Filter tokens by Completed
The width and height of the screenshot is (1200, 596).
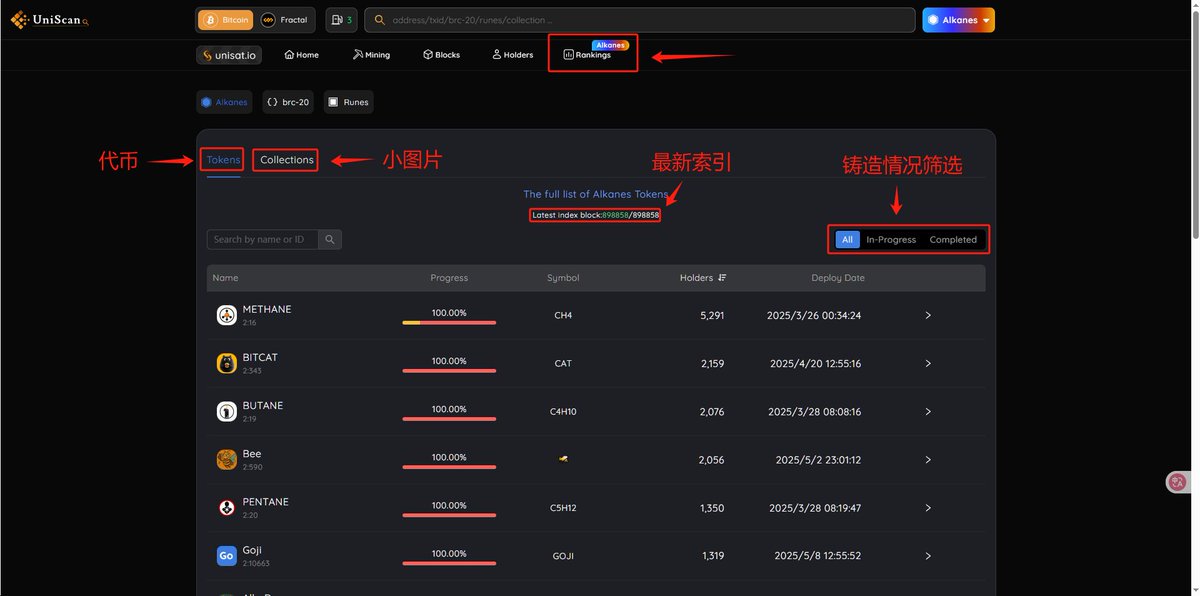953,239
